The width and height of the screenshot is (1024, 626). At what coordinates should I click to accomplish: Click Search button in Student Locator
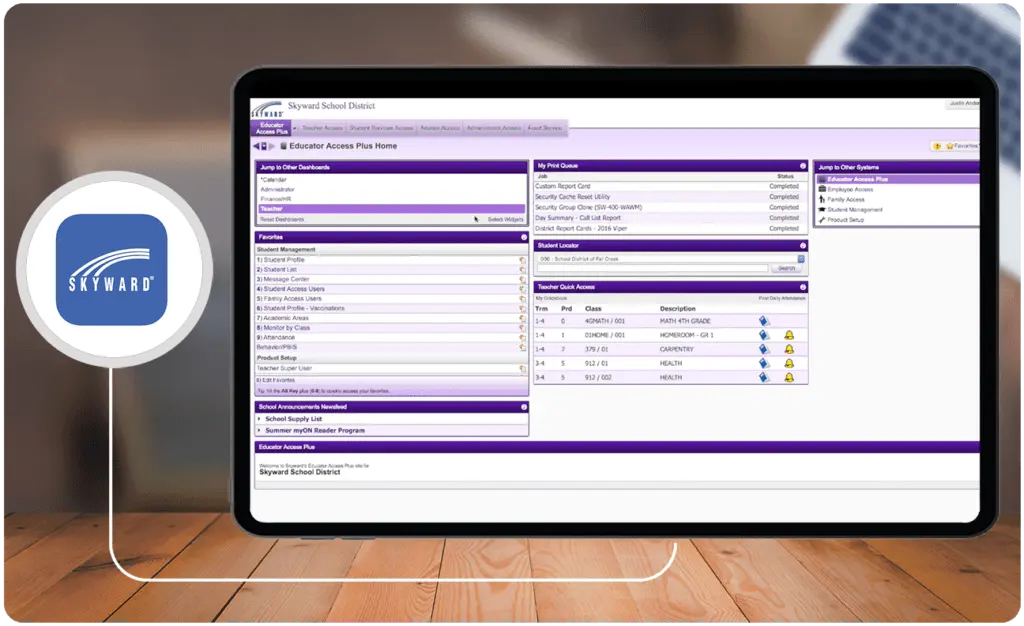[786, 268]
